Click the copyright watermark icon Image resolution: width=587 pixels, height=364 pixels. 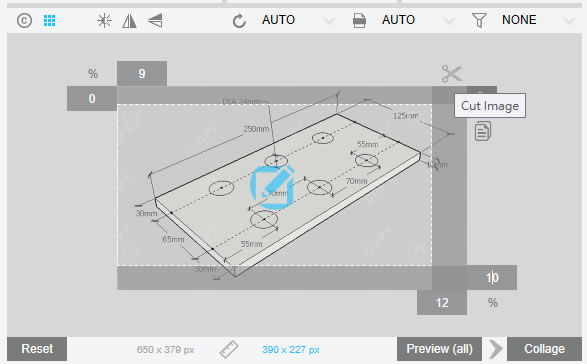[24, 20]
